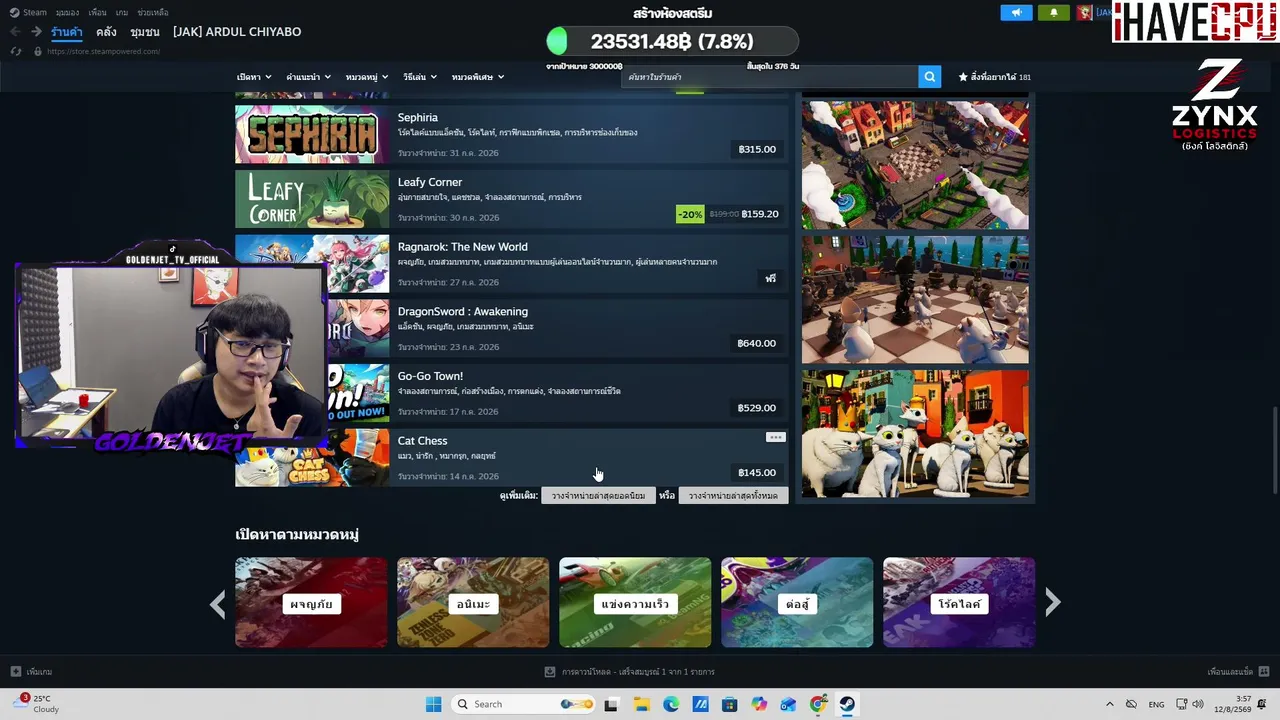Open the แข่งความเร็ว category card

pyautogui.click(x=635, y=602)
